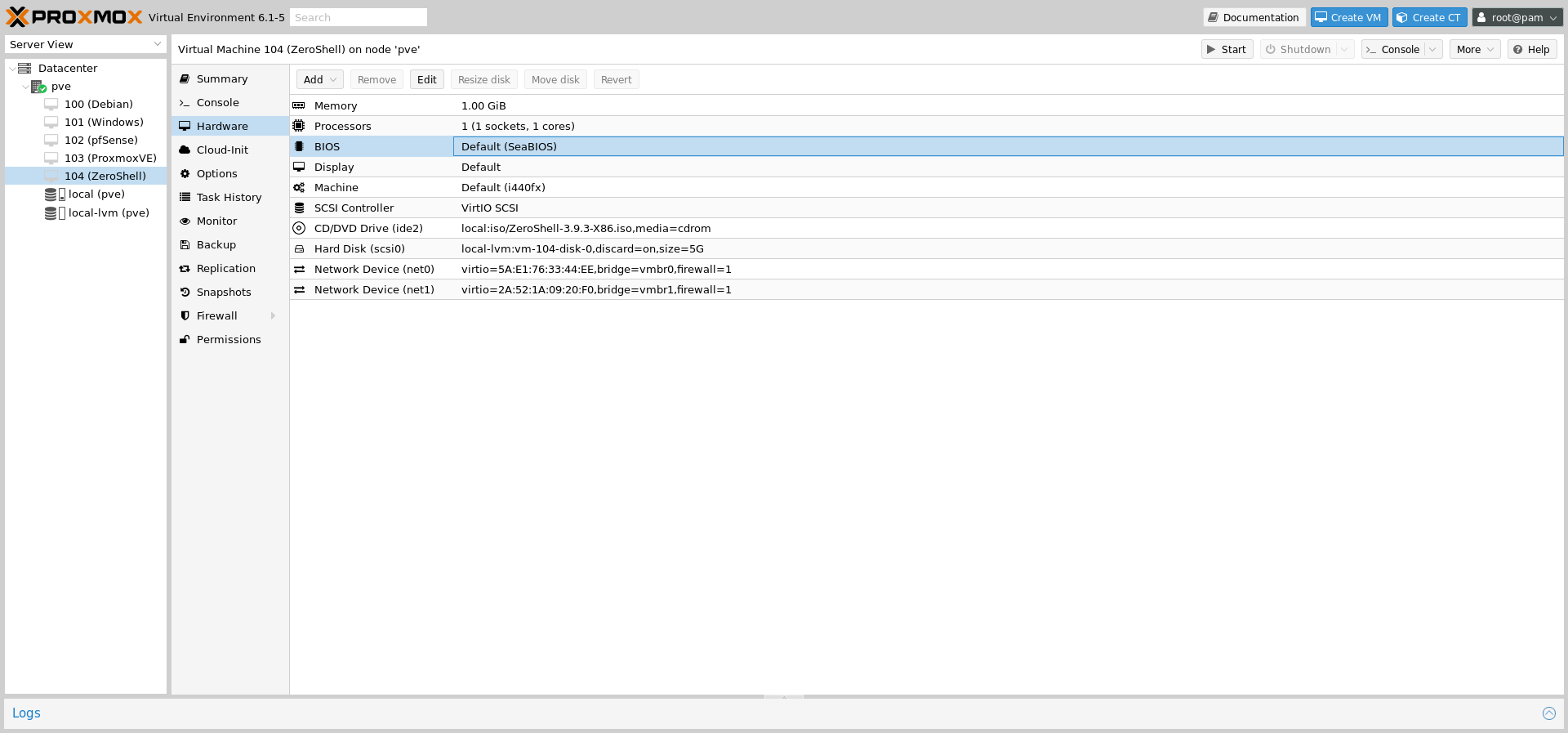This screenshot has height=733, width=1568.
Task: Open the More actions dropdown
Action: (1475, 49)
